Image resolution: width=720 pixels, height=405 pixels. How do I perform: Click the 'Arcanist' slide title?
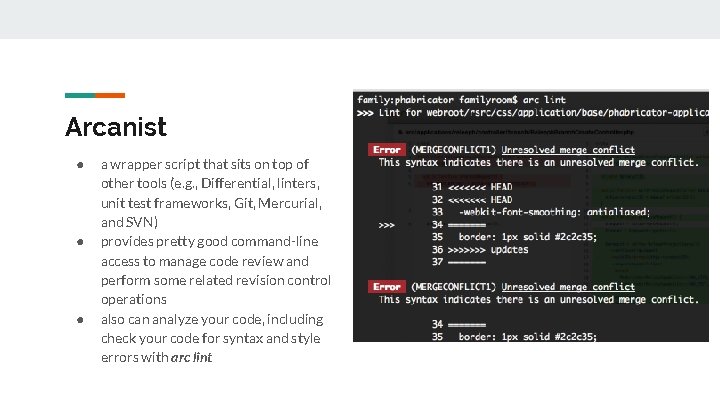pos(115,127)
